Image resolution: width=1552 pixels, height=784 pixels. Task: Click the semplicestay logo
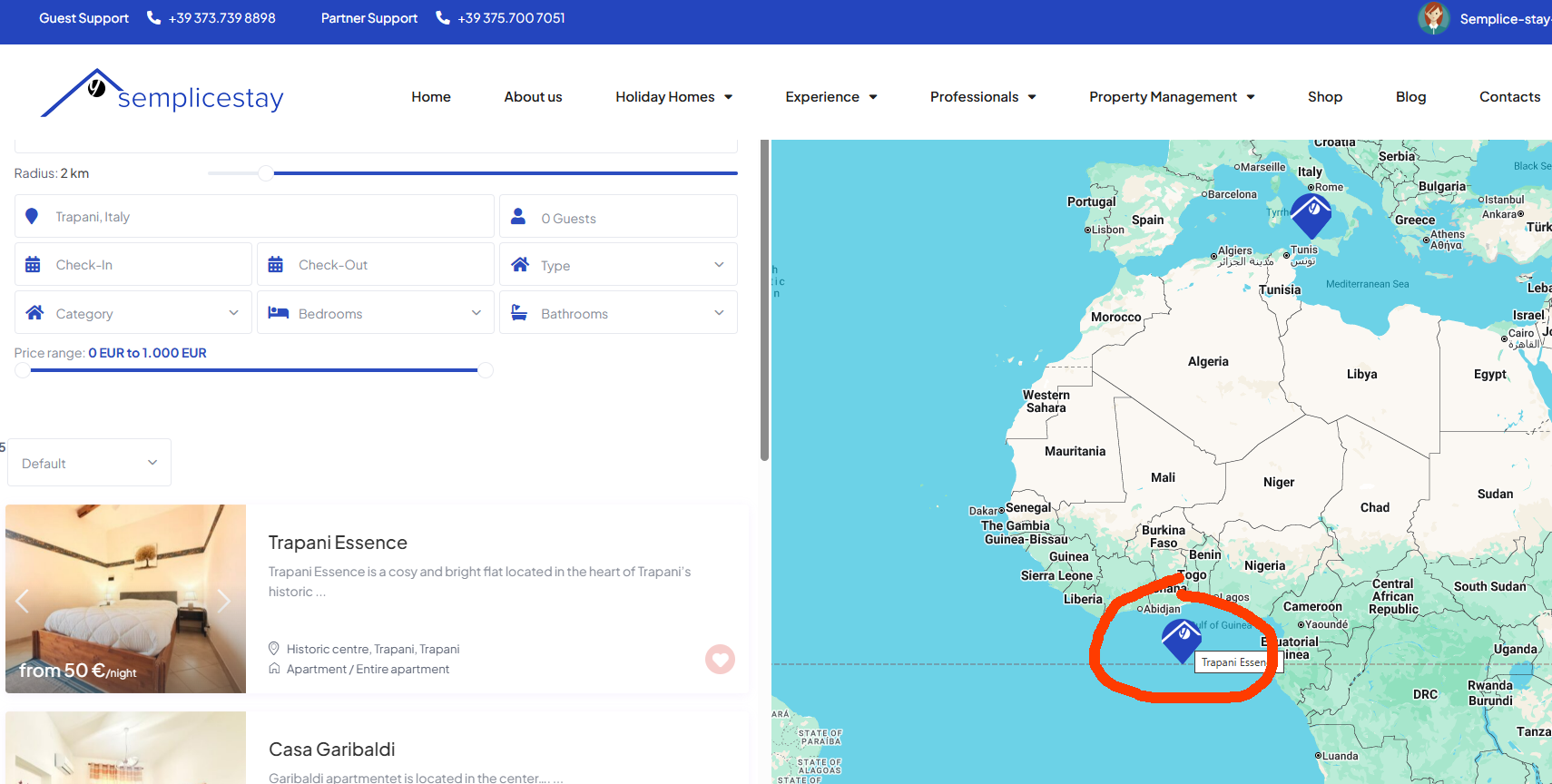pos(162,94)
